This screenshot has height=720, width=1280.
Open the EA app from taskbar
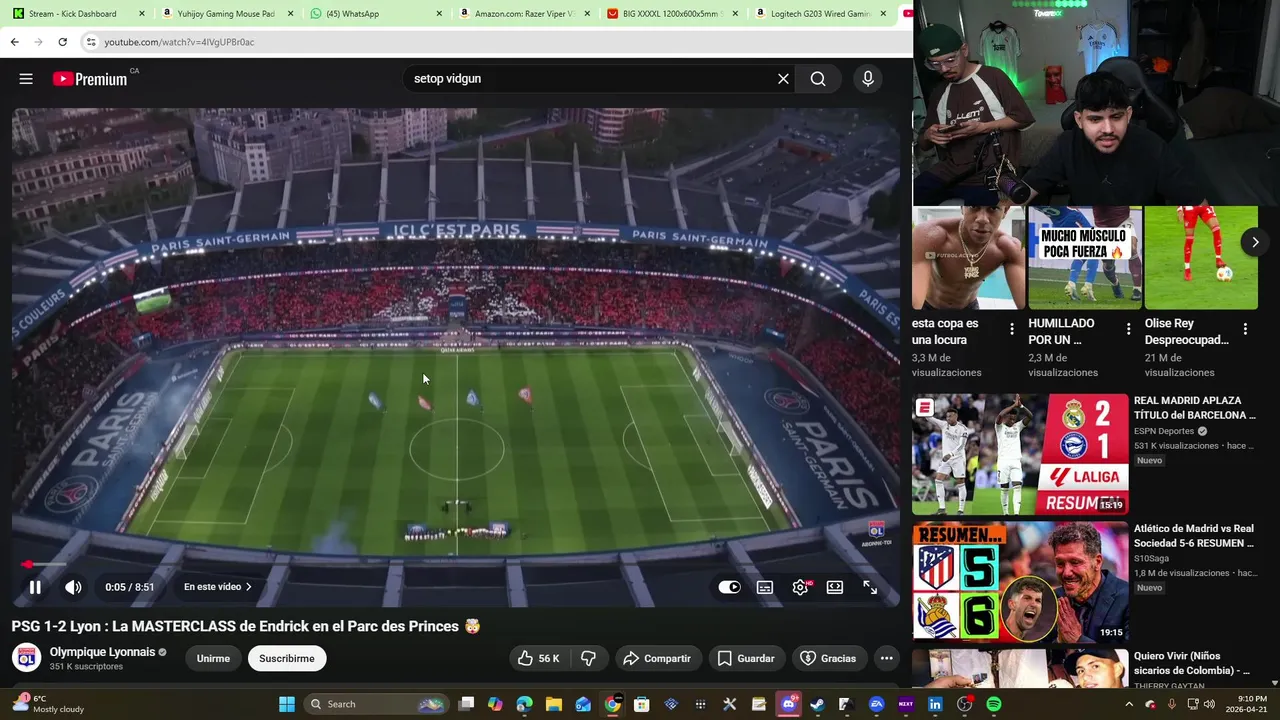pyautogui.click(x=877, y=704)
